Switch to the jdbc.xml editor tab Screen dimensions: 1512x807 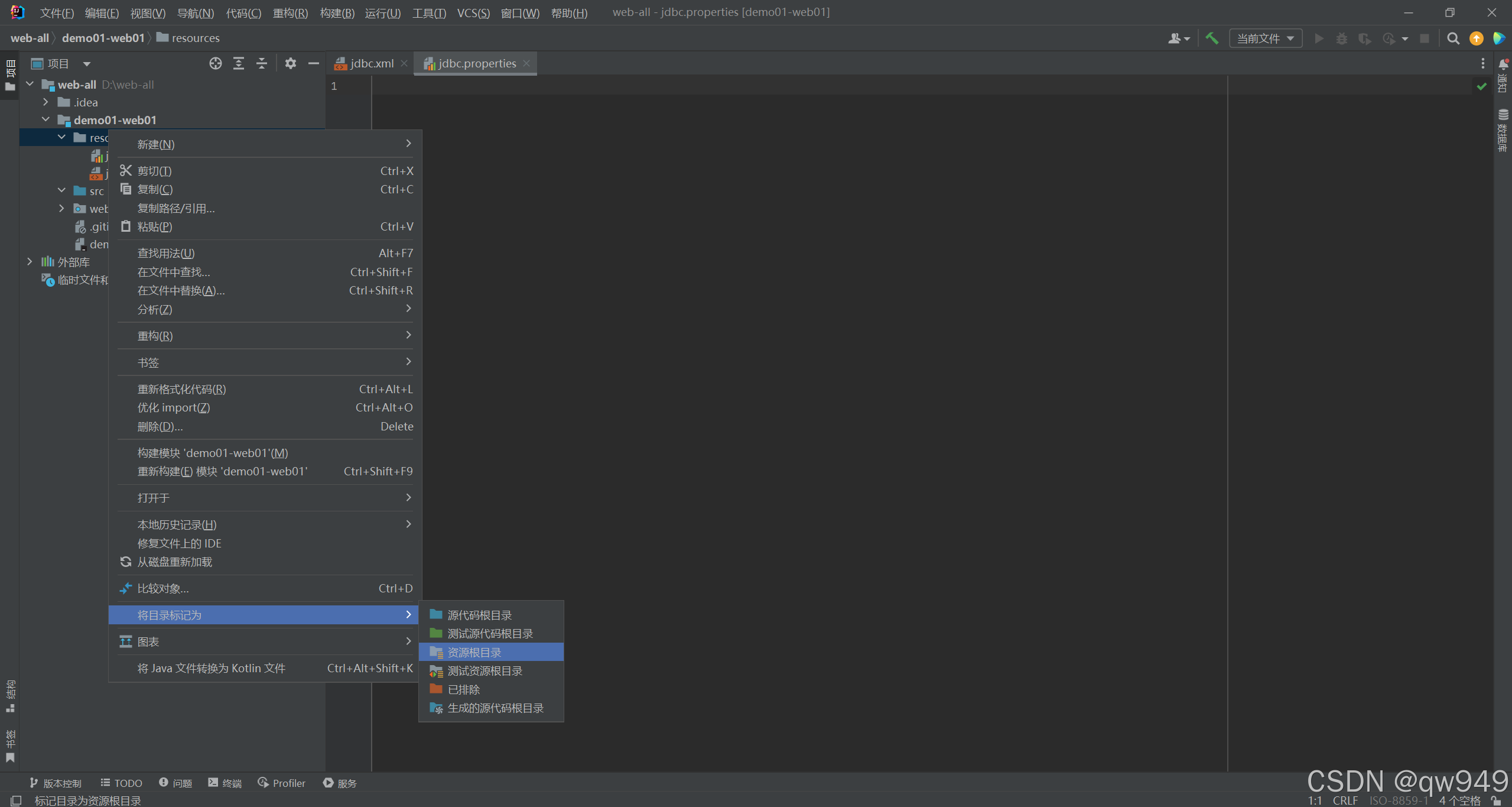point(370,63)
